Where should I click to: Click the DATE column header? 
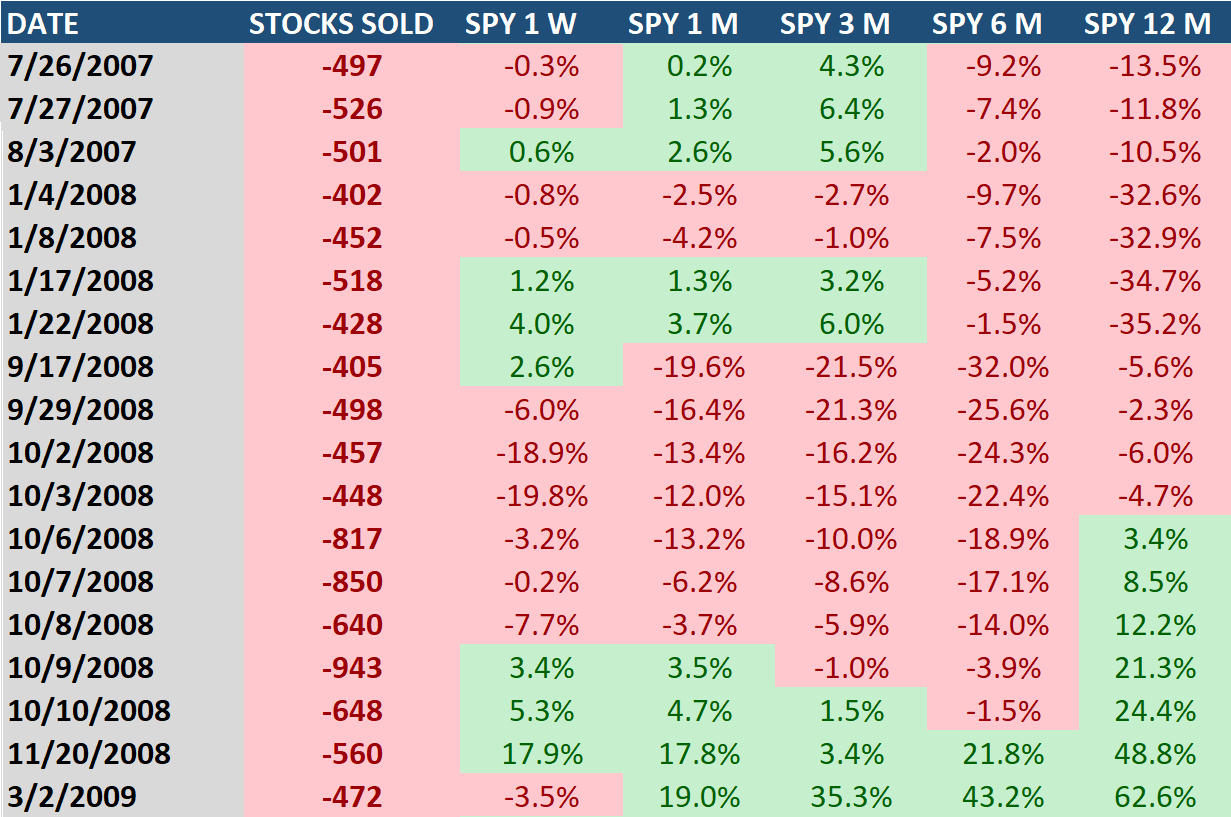(x=43, y=23)
